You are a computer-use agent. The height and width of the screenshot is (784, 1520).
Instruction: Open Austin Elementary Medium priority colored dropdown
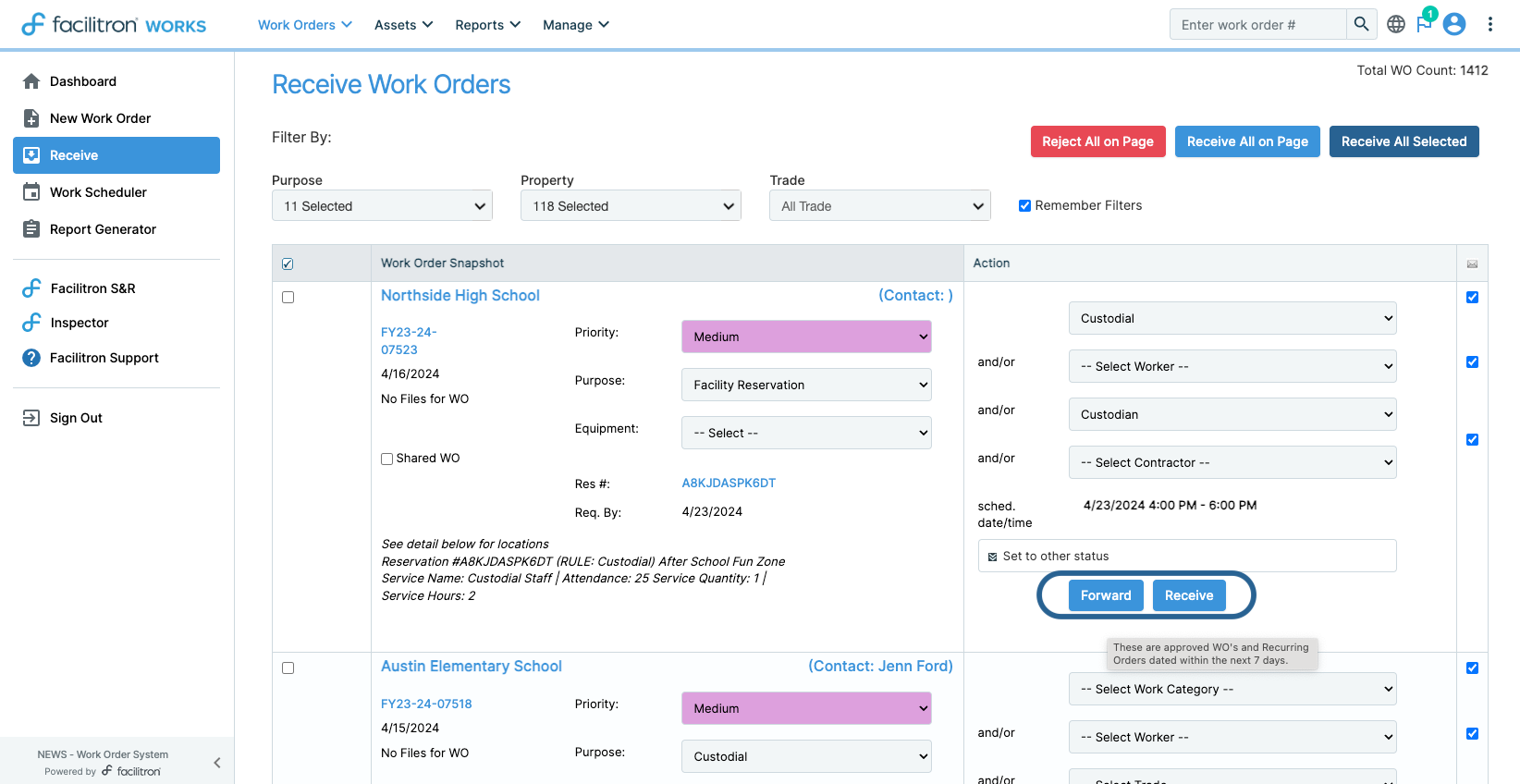pyautogui.click(x=806, y=708)
